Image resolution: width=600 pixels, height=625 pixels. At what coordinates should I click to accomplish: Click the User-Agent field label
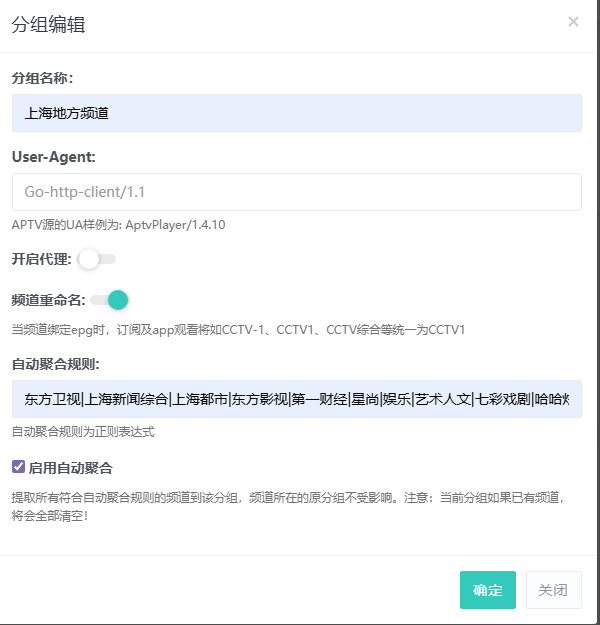[53, 156]
